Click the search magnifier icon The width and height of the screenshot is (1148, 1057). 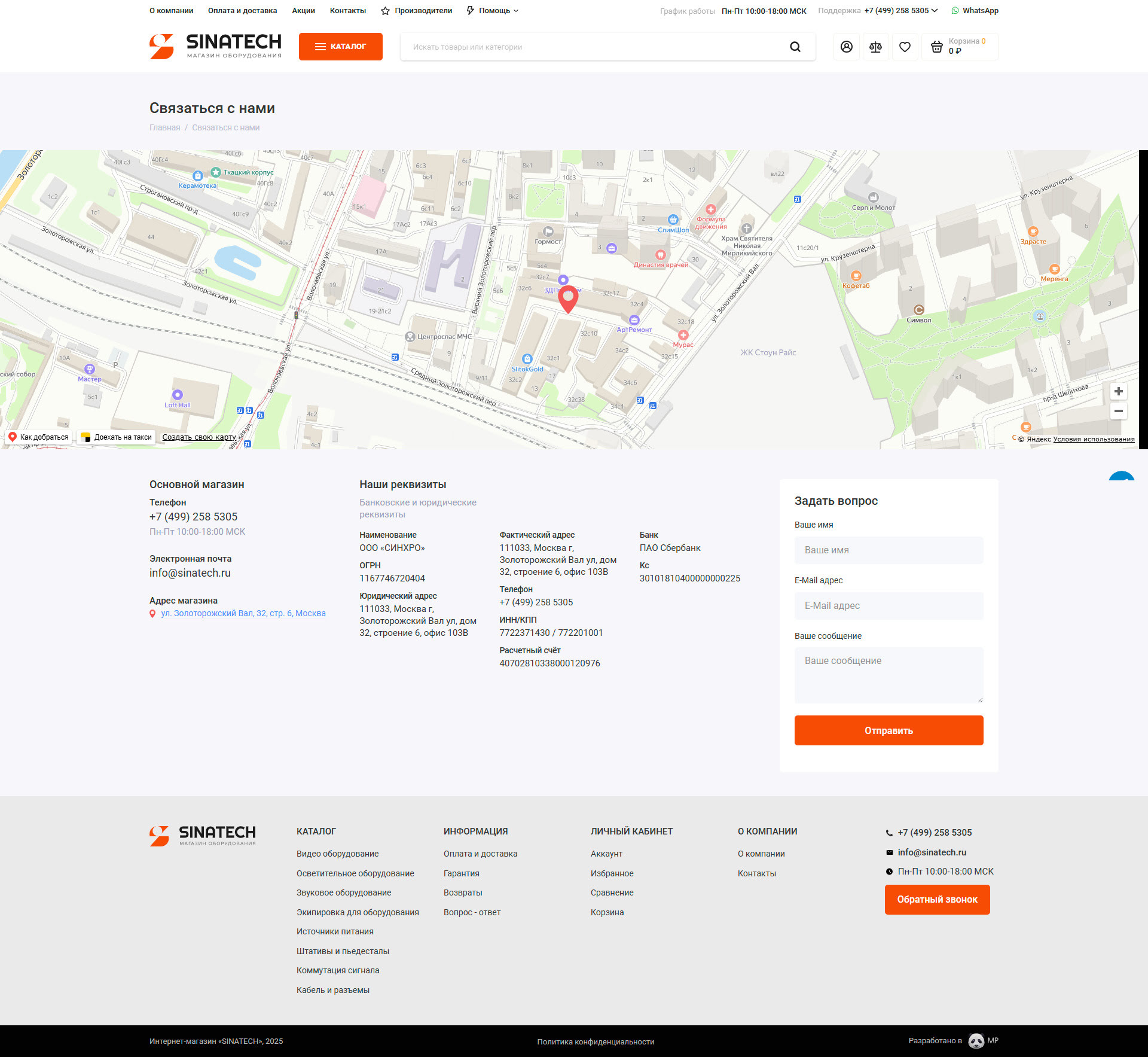click(x=795, y=47)
